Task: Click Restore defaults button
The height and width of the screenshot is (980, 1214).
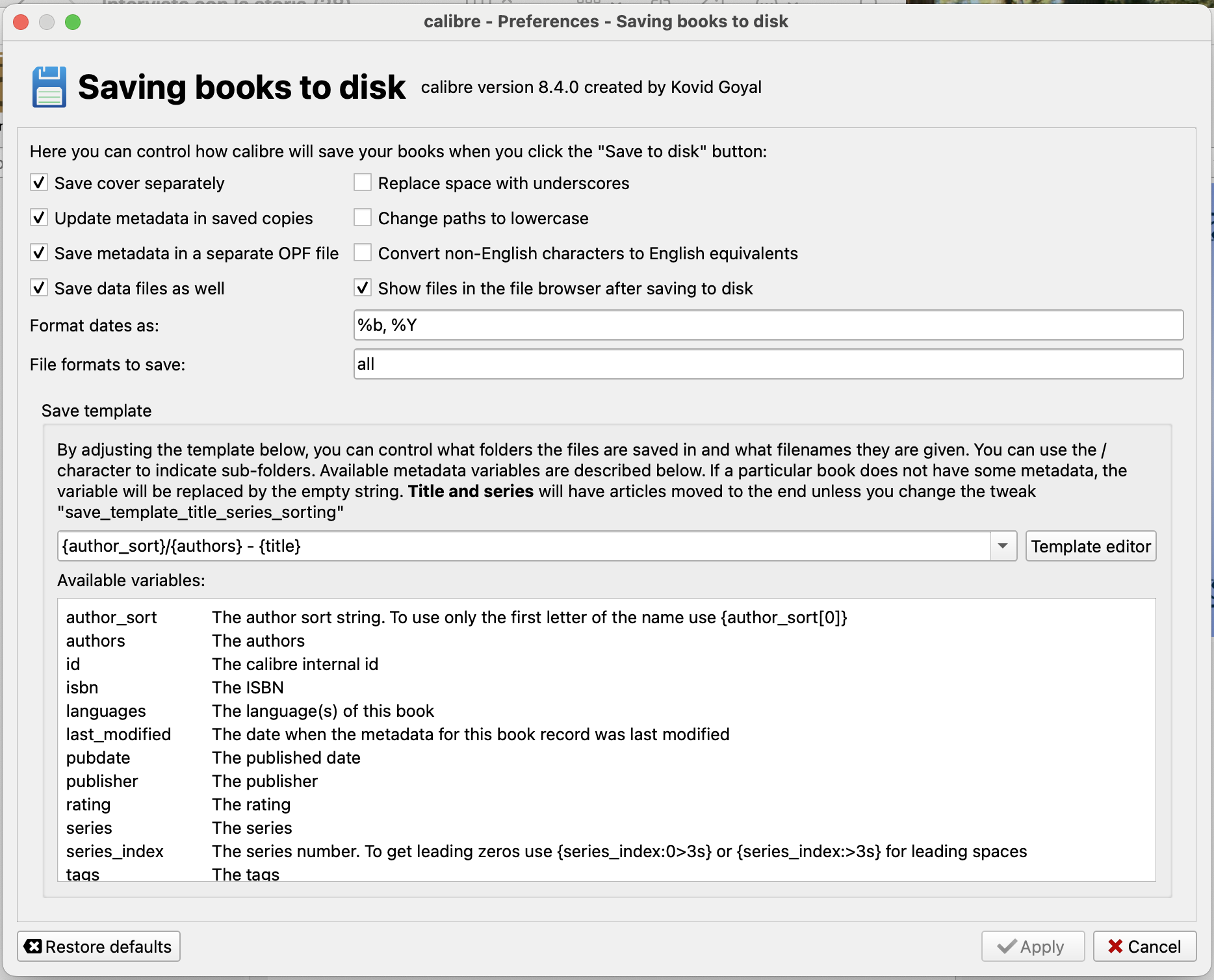Action: [99, 946]
